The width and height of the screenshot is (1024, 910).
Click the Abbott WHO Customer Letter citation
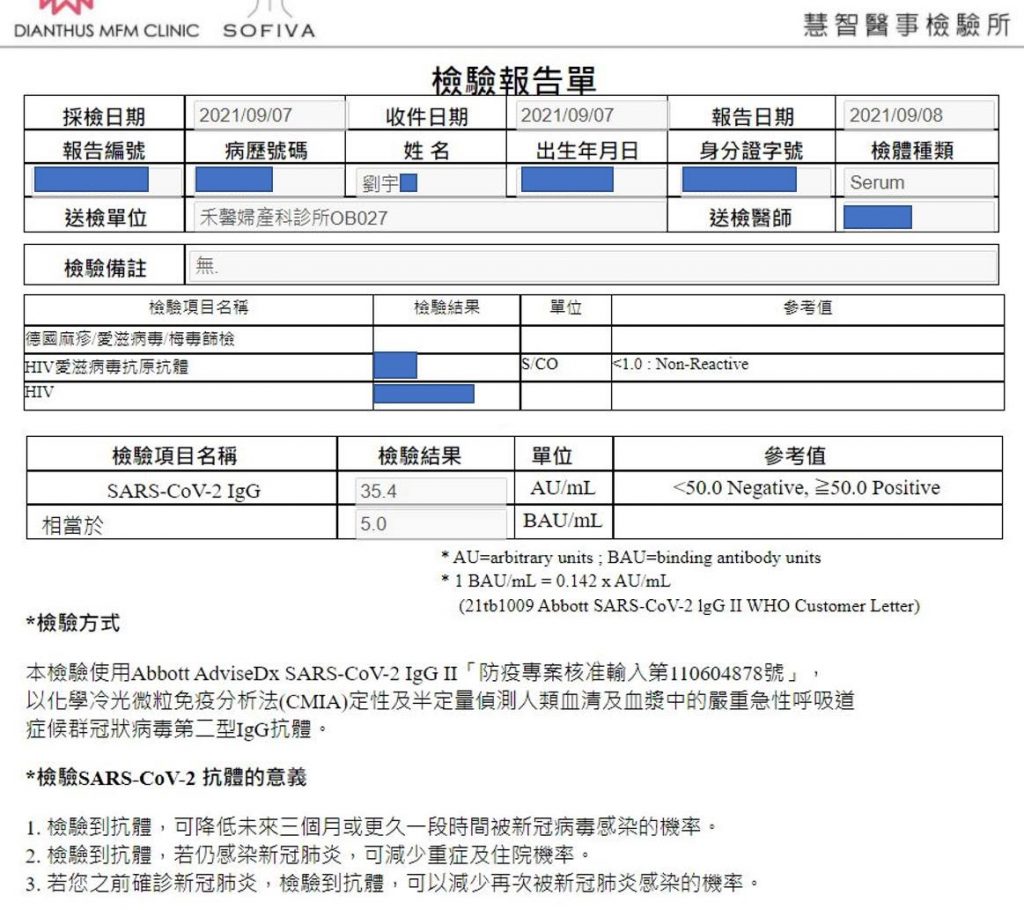[689, 606]
